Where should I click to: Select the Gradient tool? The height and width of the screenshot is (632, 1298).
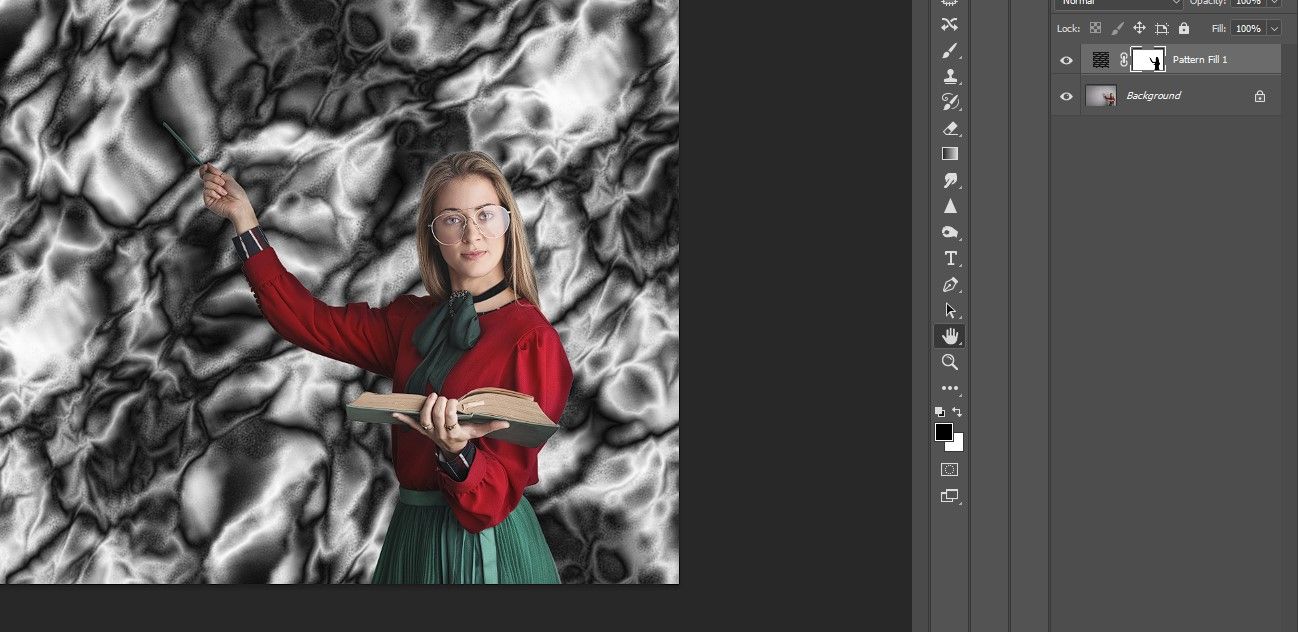pyautogui.click(x=949, y=154)
